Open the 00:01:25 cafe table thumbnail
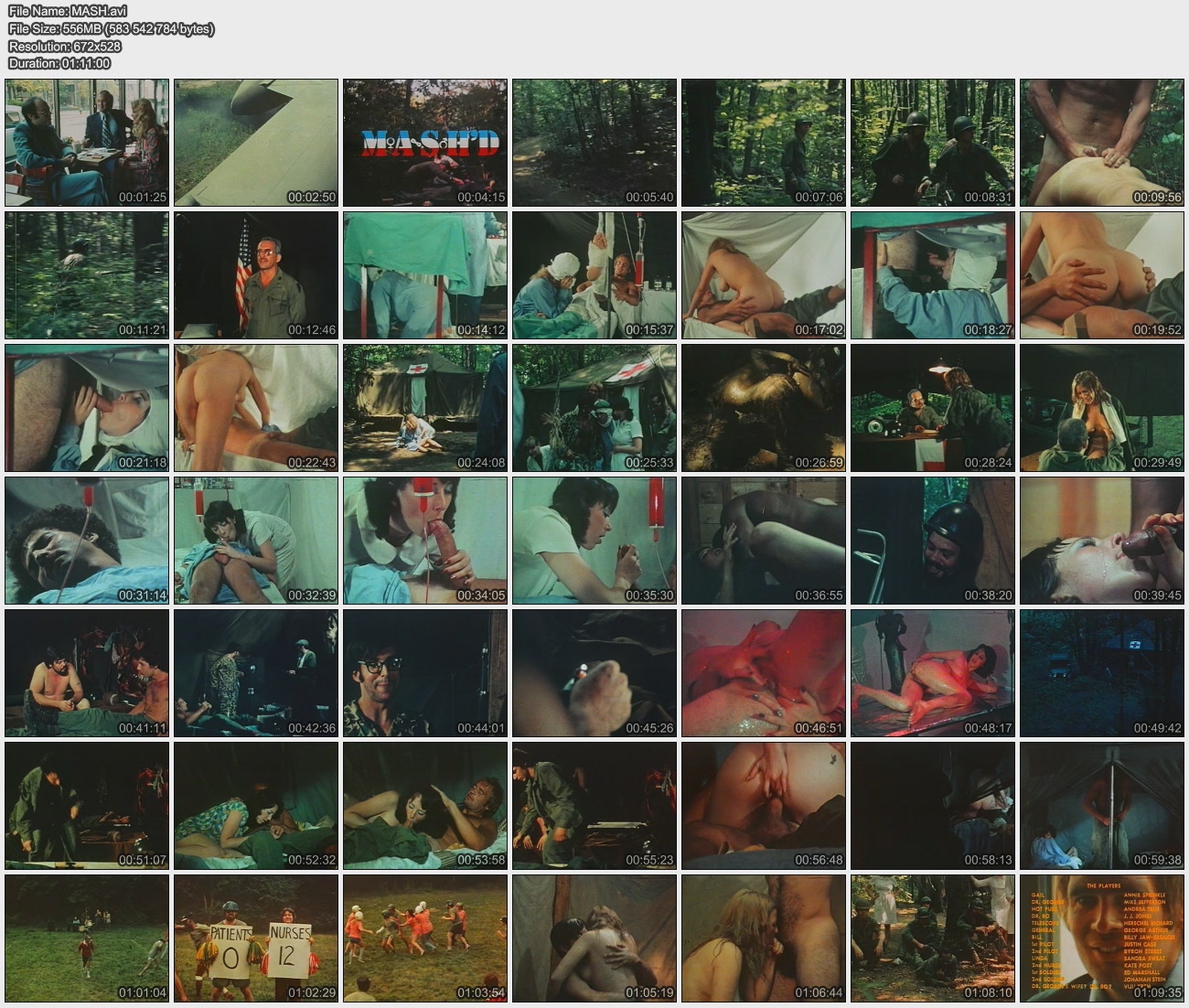 click(87, 143)
